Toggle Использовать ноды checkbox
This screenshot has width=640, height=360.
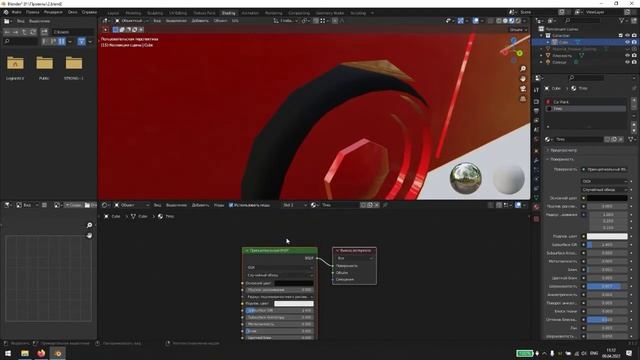pyautogui.click(x=231, y=205)
